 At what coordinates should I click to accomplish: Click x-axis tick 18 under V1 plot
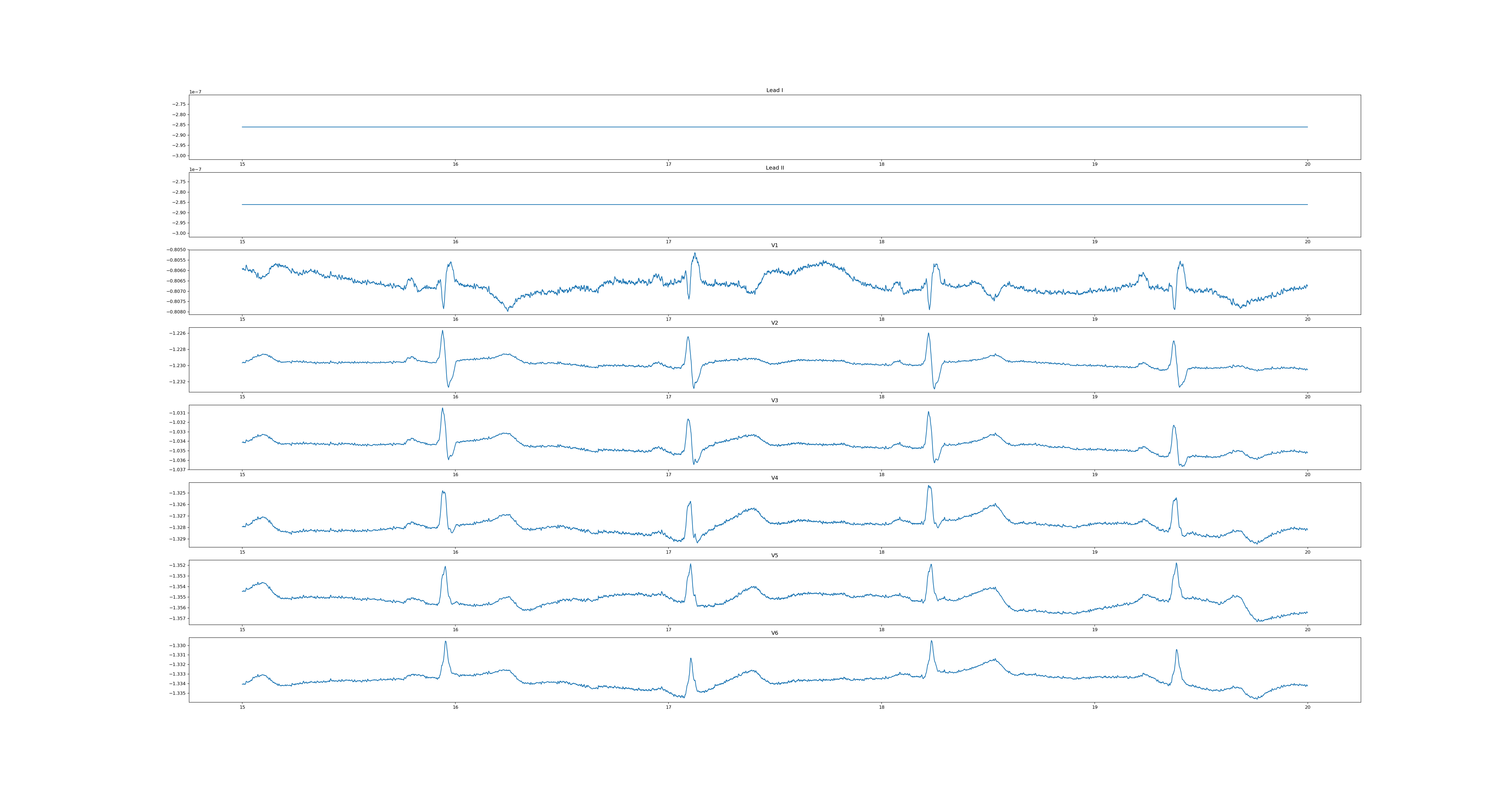click(x=882, y=319)
